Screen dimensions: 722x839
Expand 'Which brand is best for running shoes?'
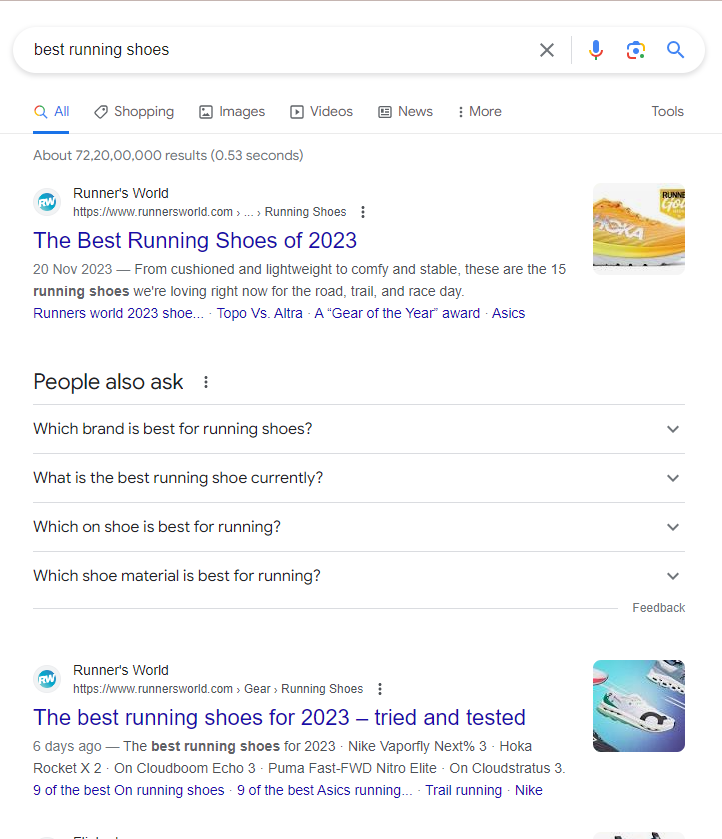pyautogui.click(x=672, y=429)
